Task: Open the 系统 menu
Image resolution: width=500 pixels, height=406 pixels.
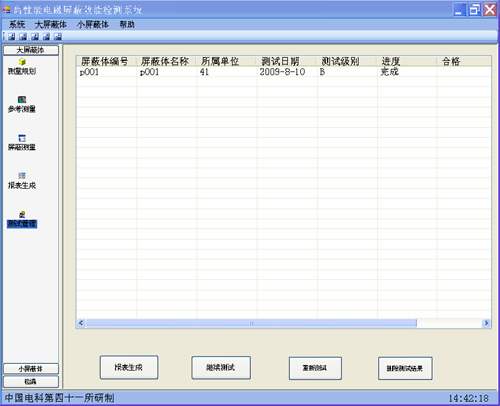Action: tap(17, 24)
